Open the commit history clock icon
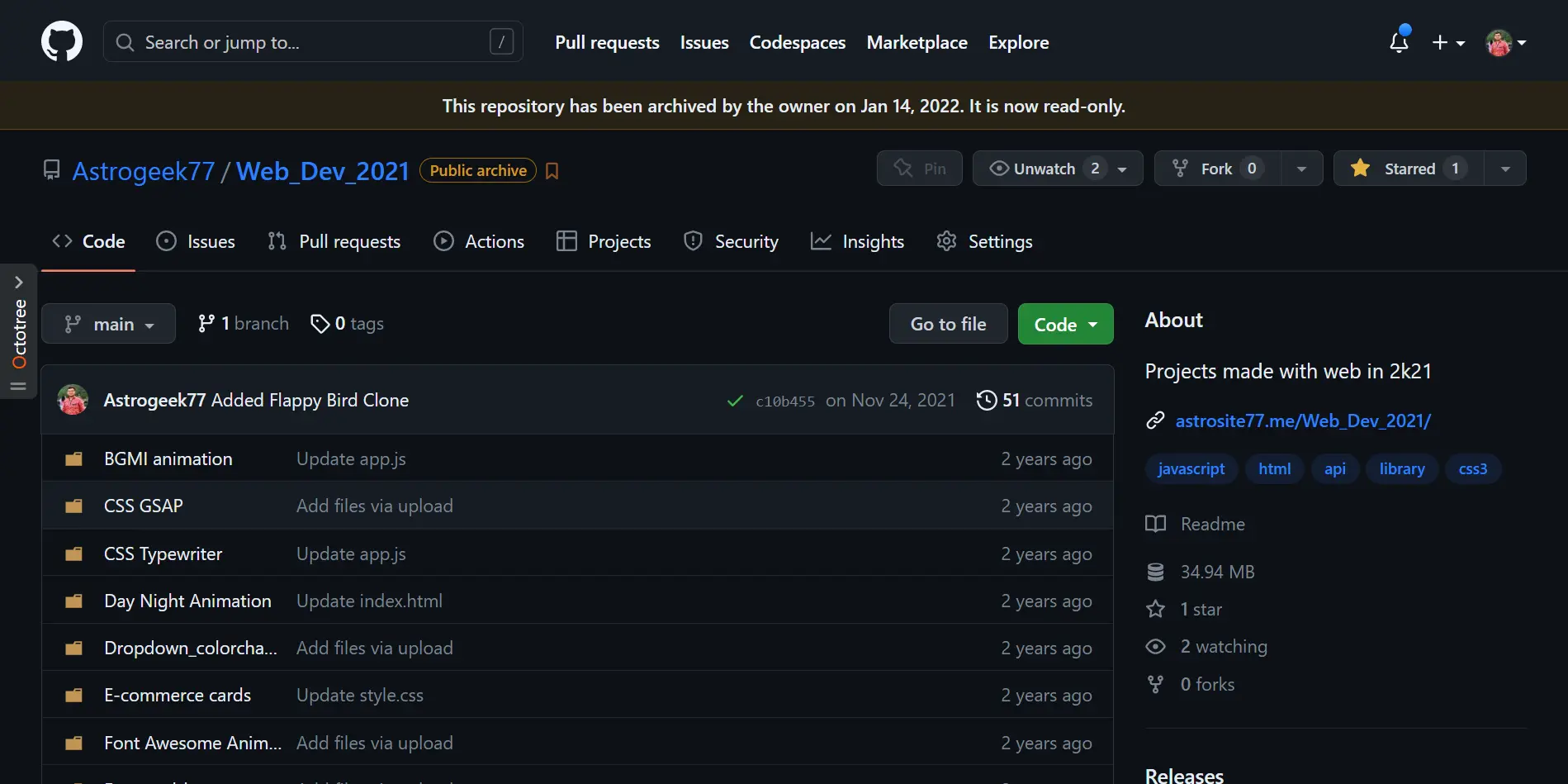Viewport: 1568px width, 784px height. click(x=986, y=401)
